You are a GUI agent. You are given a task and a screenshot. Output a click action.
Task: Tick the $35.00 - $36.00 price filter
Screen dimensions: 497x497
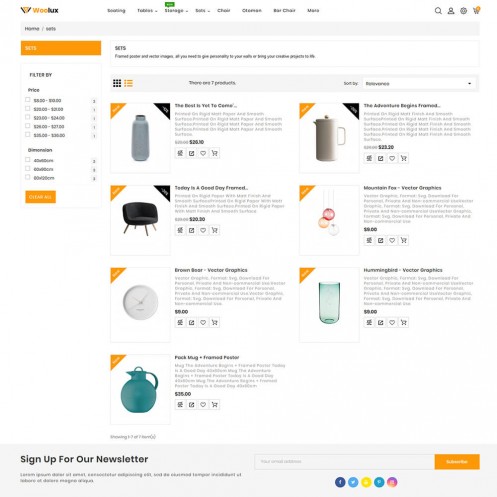tap(28, 134)
